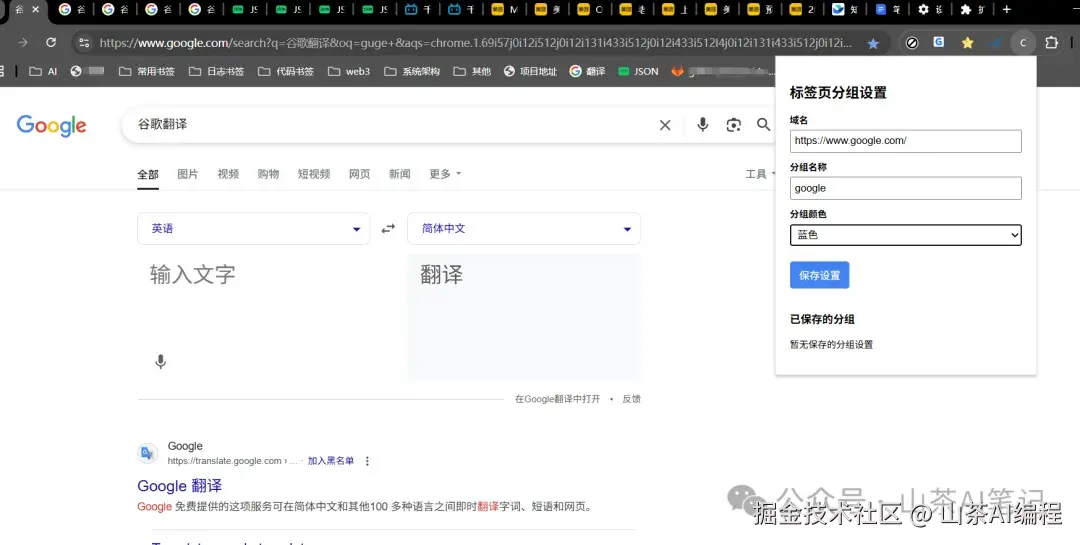Open the 代码书签 bookmarks folder

click(286, 71)
